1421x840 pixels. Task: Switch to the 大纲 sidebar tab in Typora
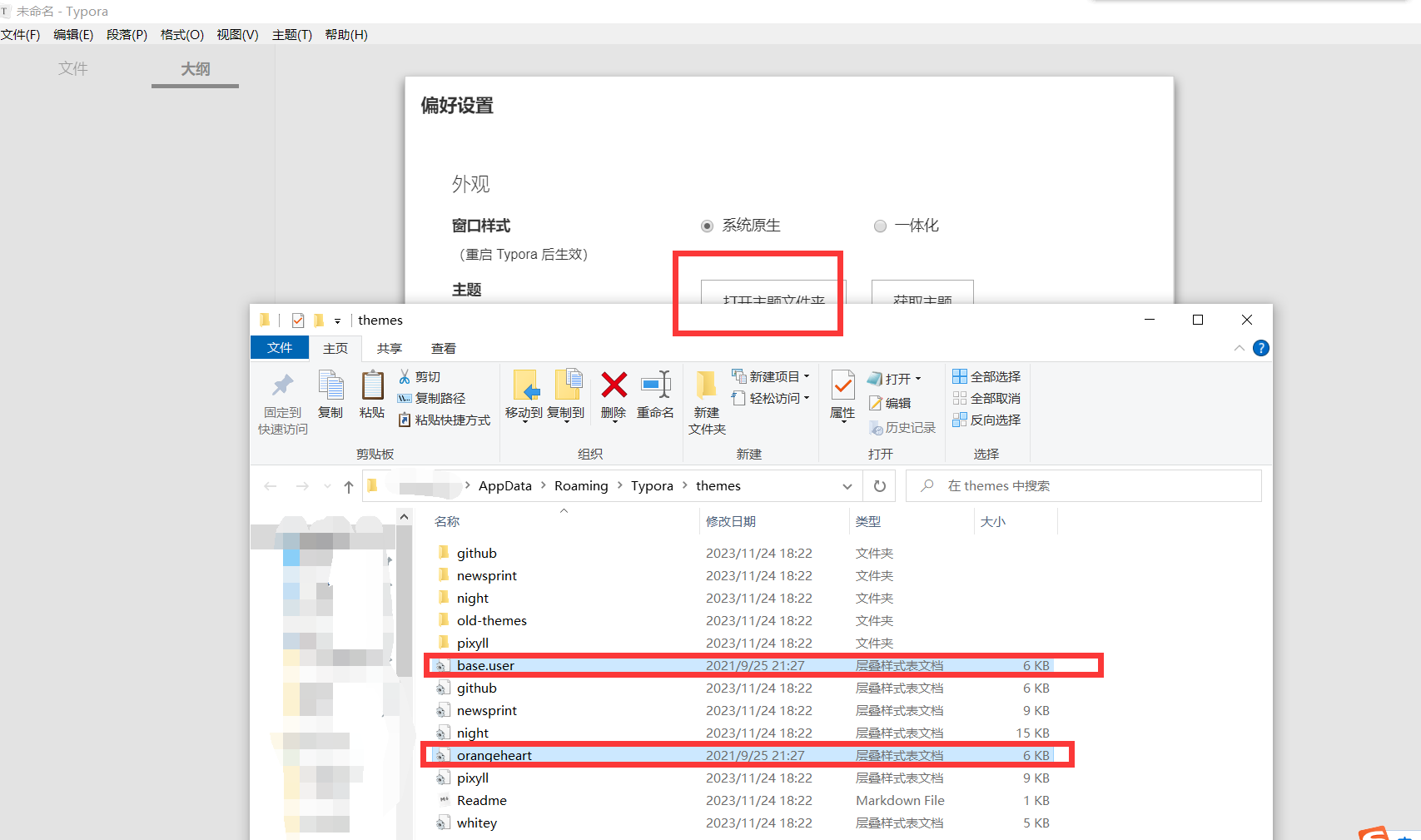click(x=196, y=69)
